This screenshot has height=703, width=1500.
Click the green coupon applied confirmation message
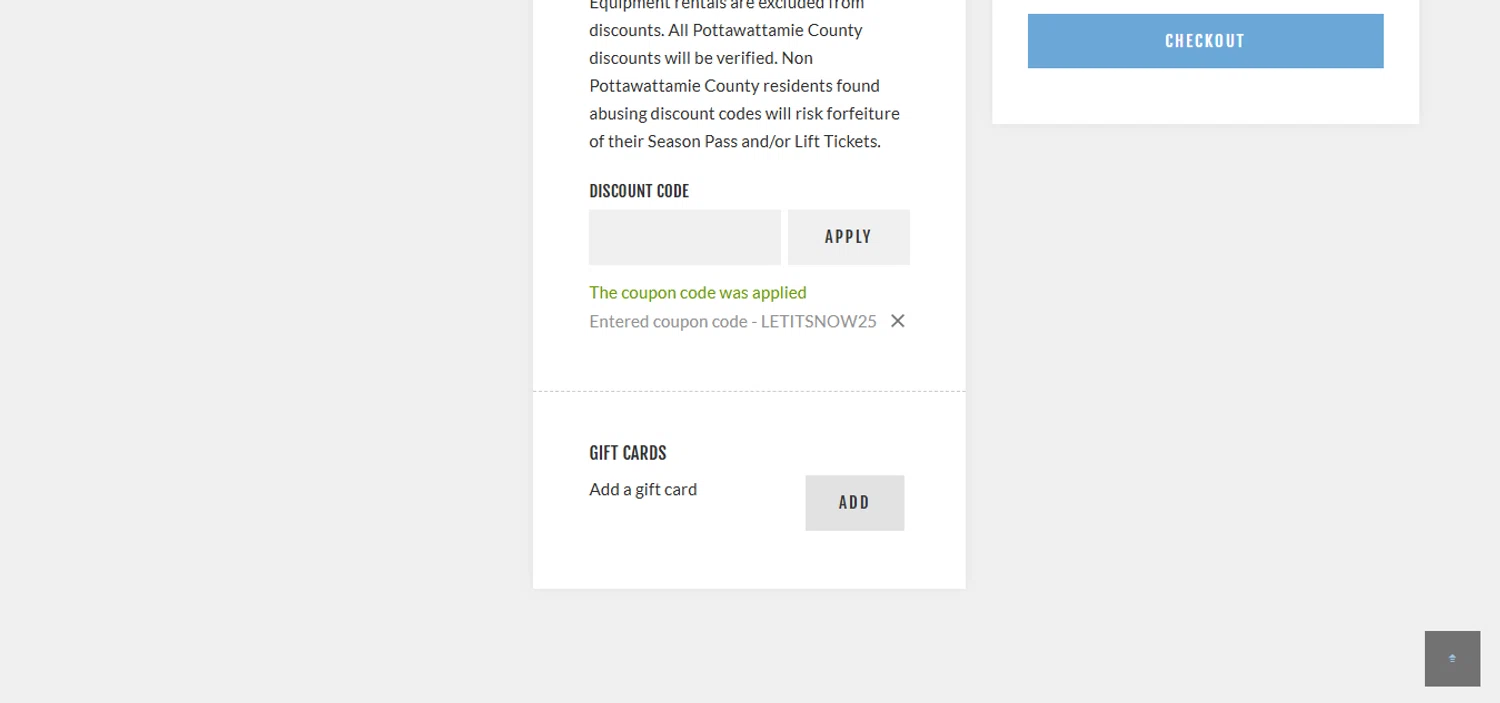(697, 292)
